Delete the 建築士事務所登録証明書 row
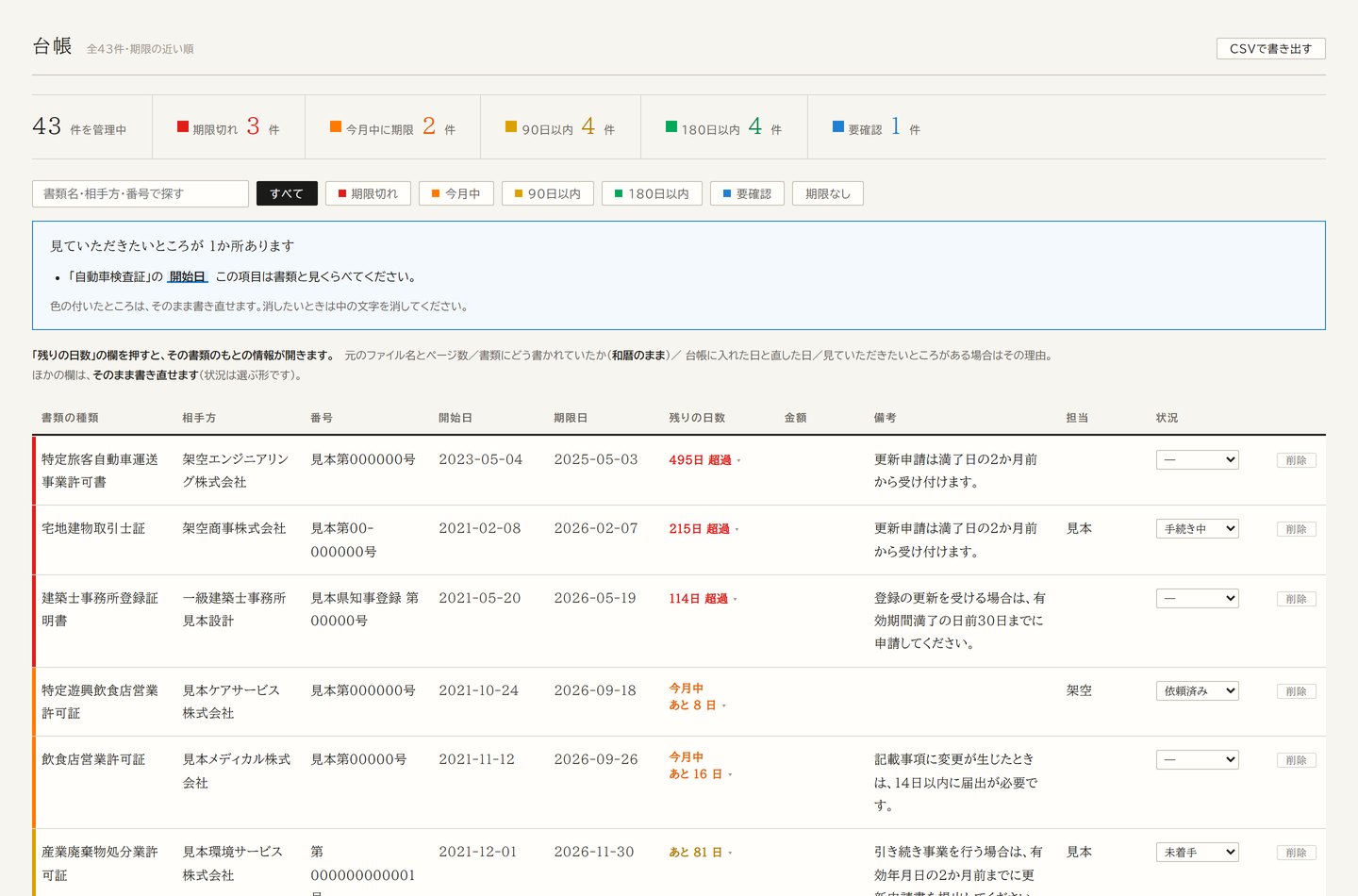The height and width of the screenshot is (896, 1358). coord(1297,599)
